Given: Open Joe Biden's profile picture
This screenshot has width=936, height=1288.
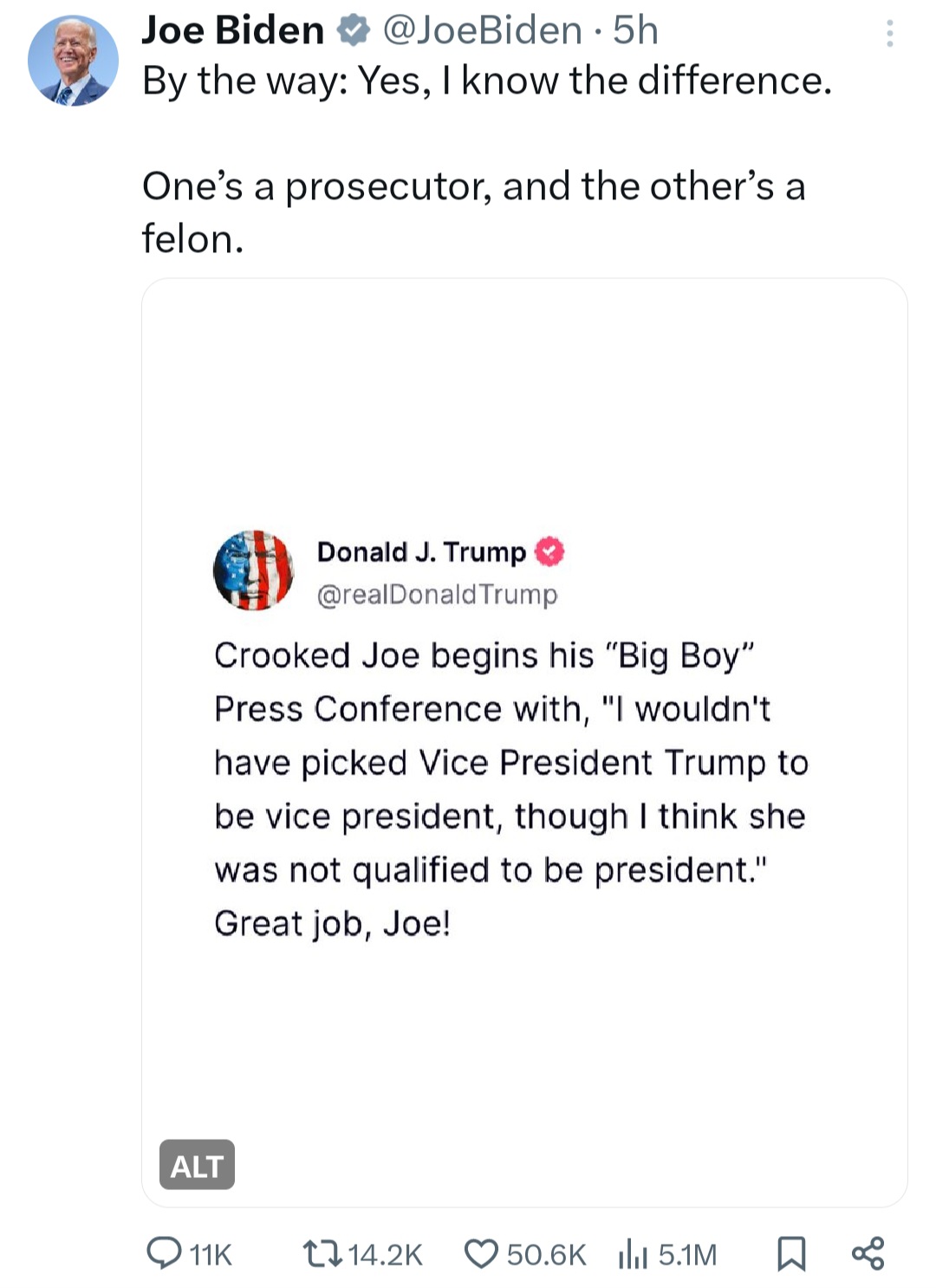Looking at the screenshot, I should pos(73,61).
